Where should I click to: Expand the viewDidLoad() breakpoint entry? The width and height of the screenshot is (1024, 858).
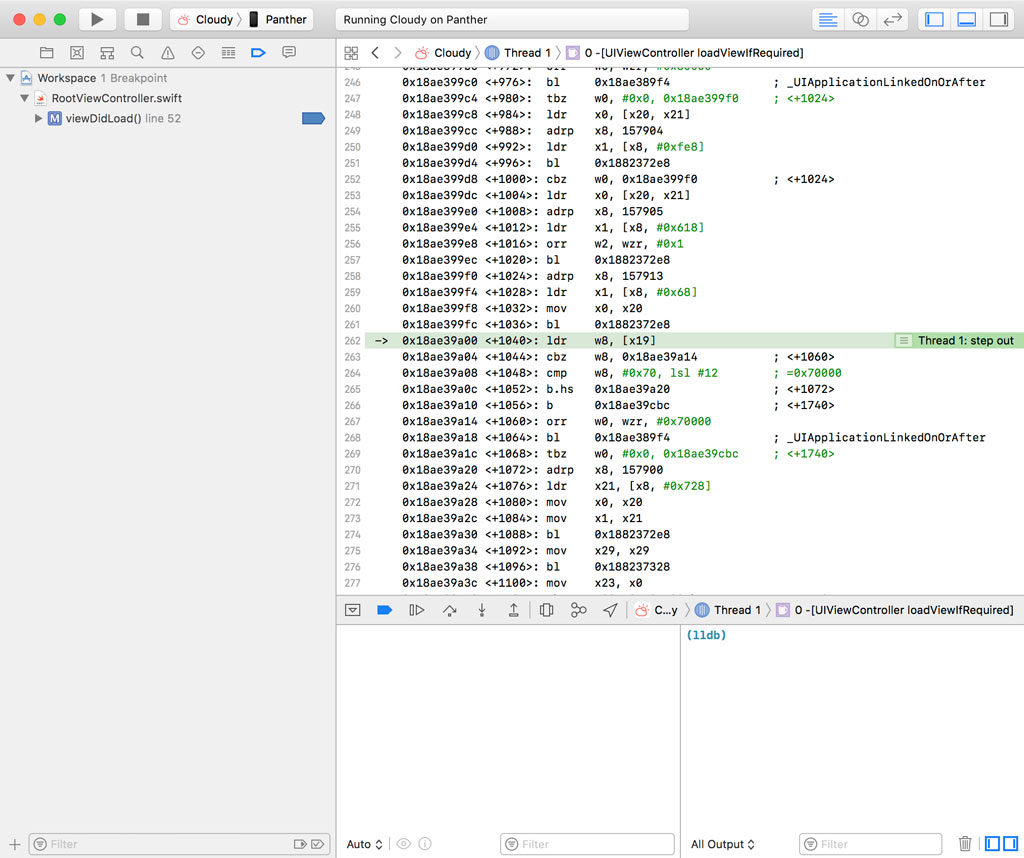pyautogui.click(x=38, y=119)
